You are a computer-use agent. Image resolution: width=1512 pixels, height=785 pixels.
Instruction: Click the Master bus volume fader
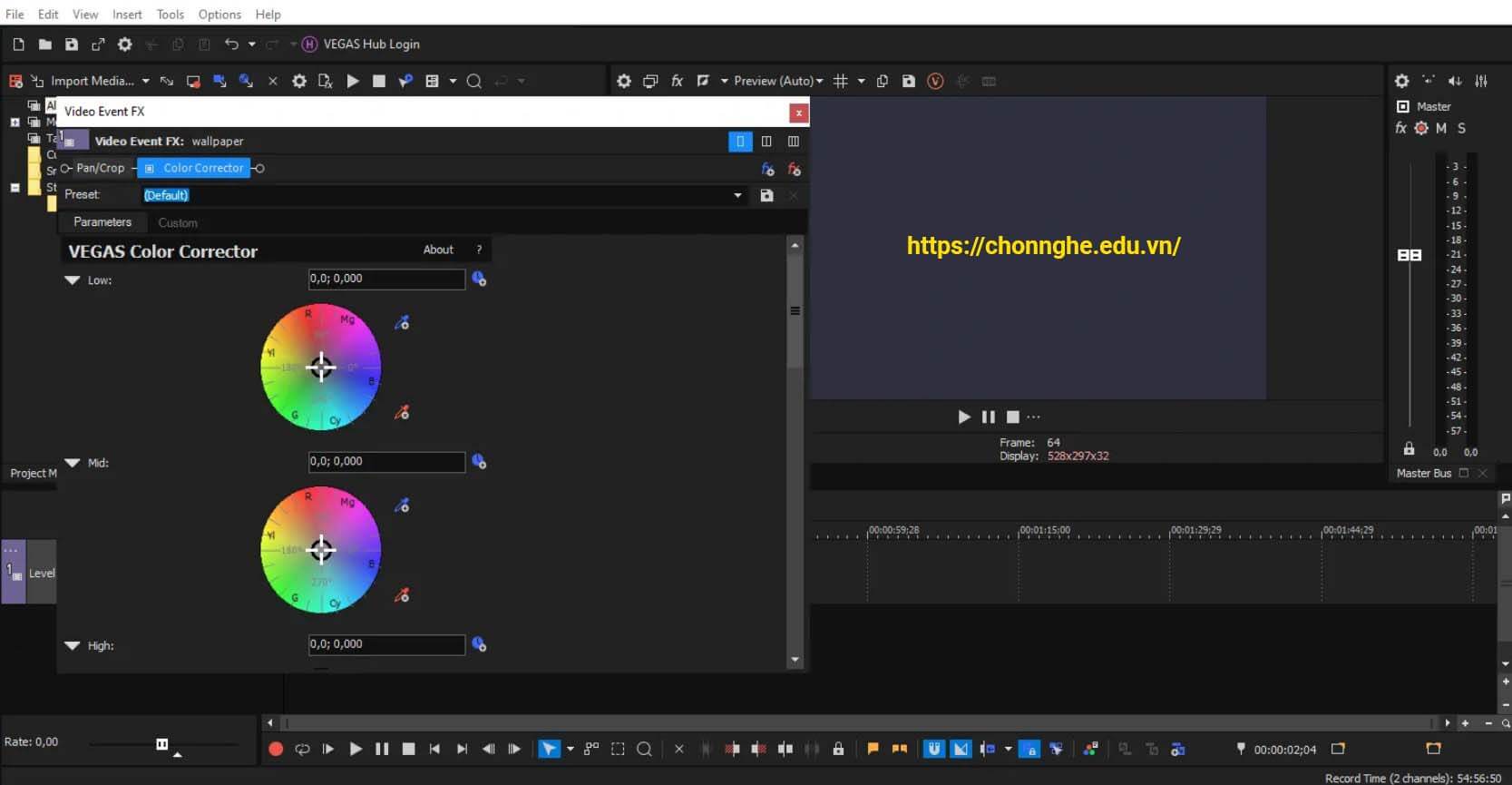coord(1410,255)
